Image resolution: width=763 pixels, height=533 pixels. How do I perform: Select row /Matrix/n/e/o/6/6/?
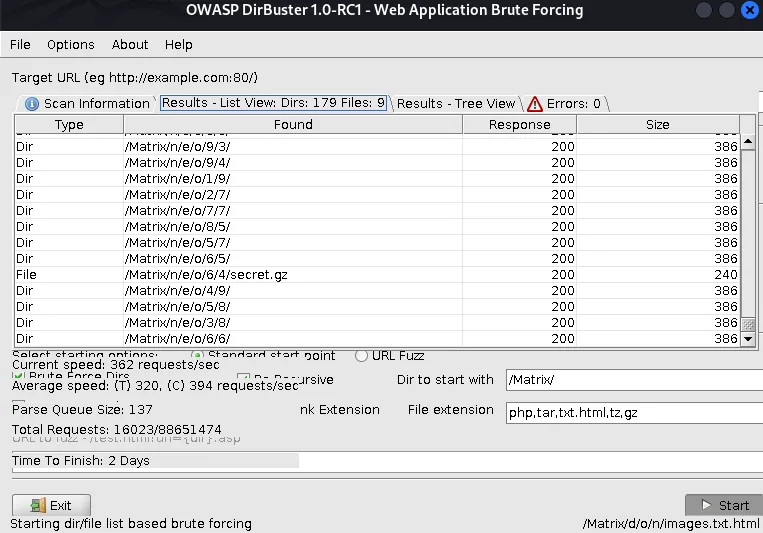(377, 339)
